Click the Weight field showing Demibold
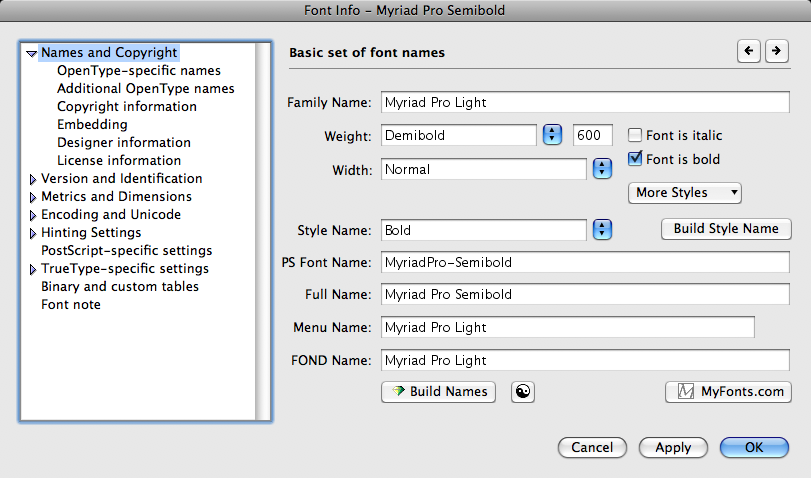The width and height of the screenshot is (811, 478). 459,135
